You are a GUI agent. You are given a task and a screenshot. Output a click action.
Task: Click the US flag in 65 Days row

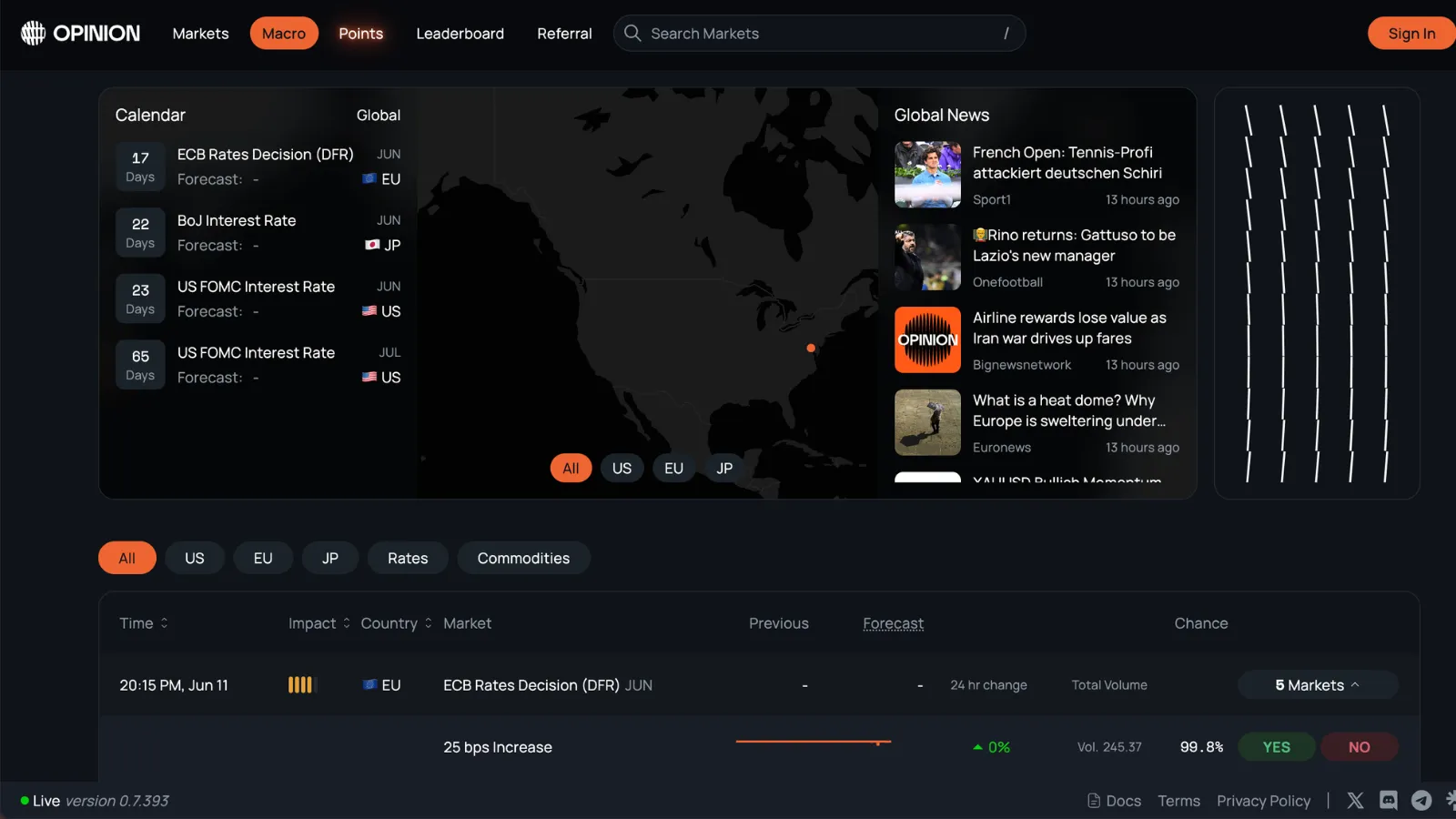pyautogui.click(x=369, y=377)
